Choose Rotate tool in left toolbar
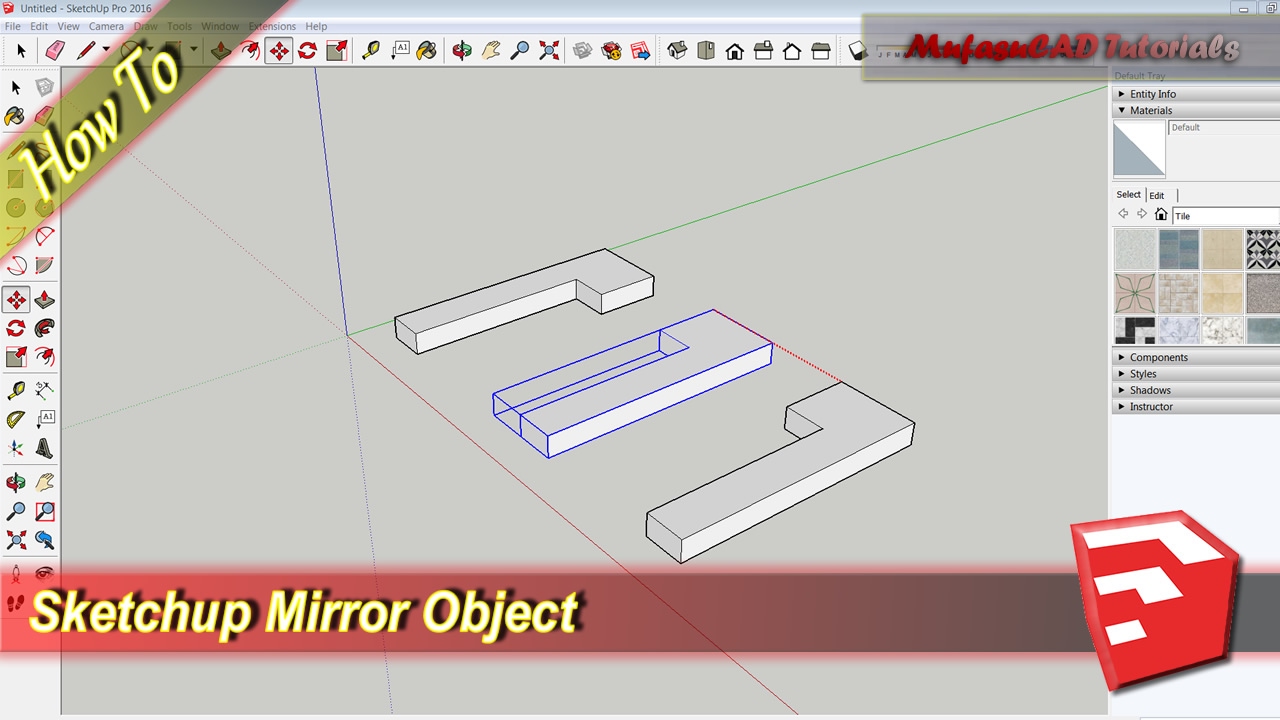The image size is (1280, 720). pos(16,328)
